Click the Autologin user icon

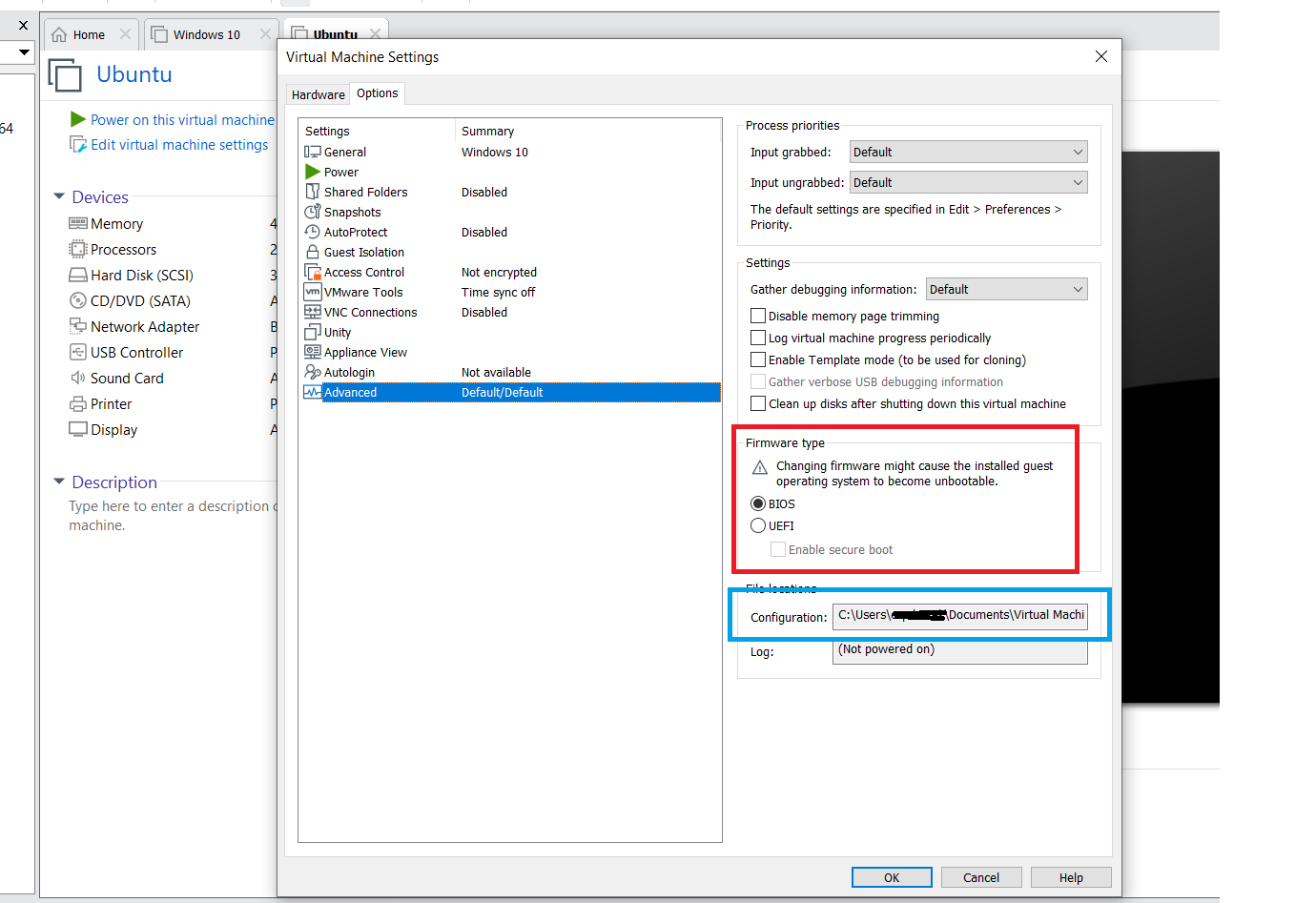point(312,372)
